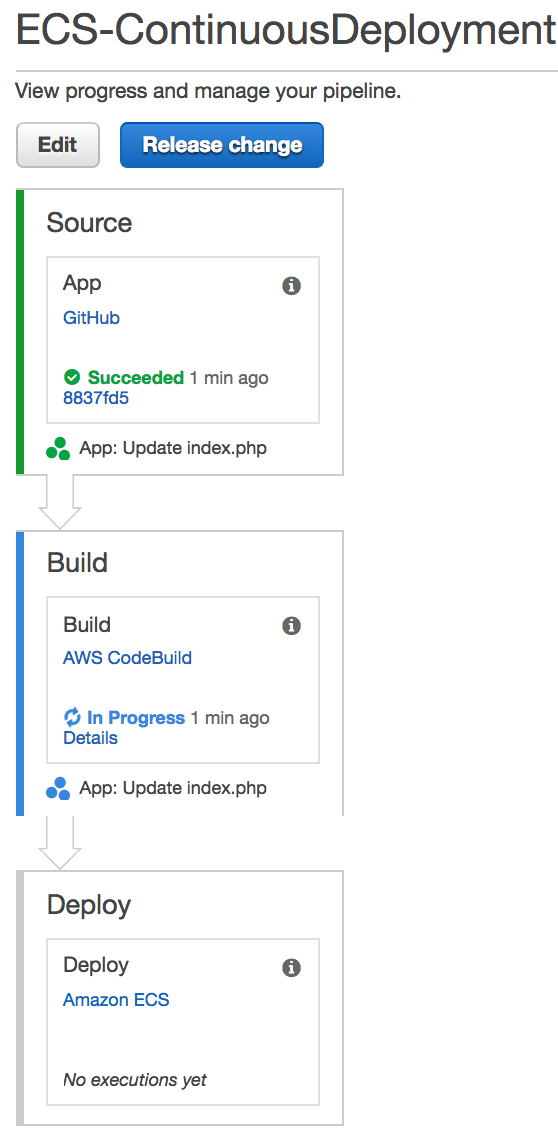Click the transition arrow between Build and Deploy
This screenshot has width=558, height=1142.
point(60,843)
